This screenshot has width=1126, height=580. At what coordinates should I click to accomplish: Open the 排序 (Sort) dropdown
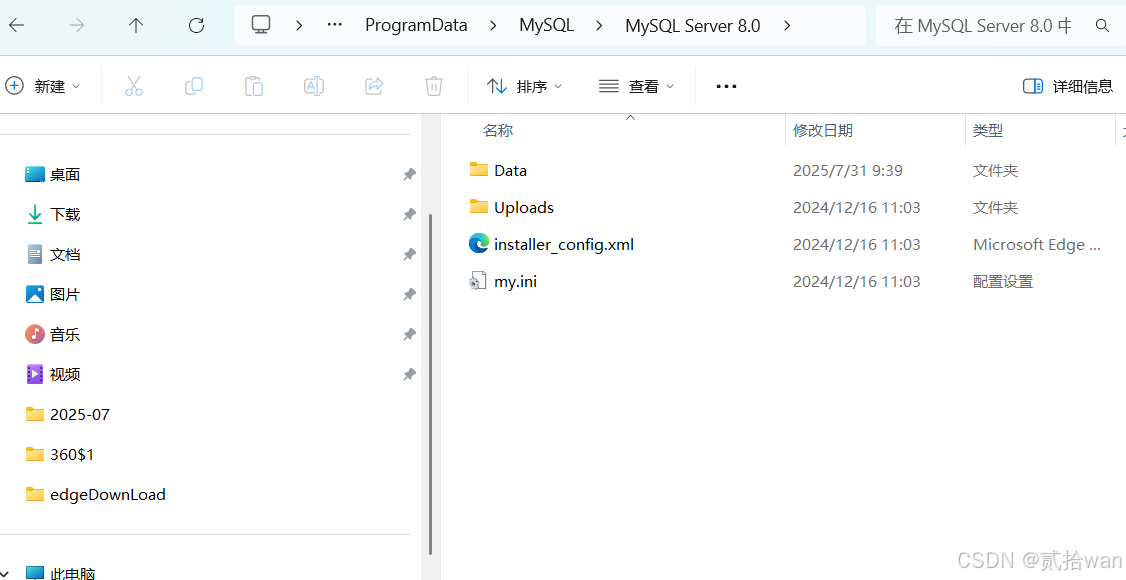point(524,86)
